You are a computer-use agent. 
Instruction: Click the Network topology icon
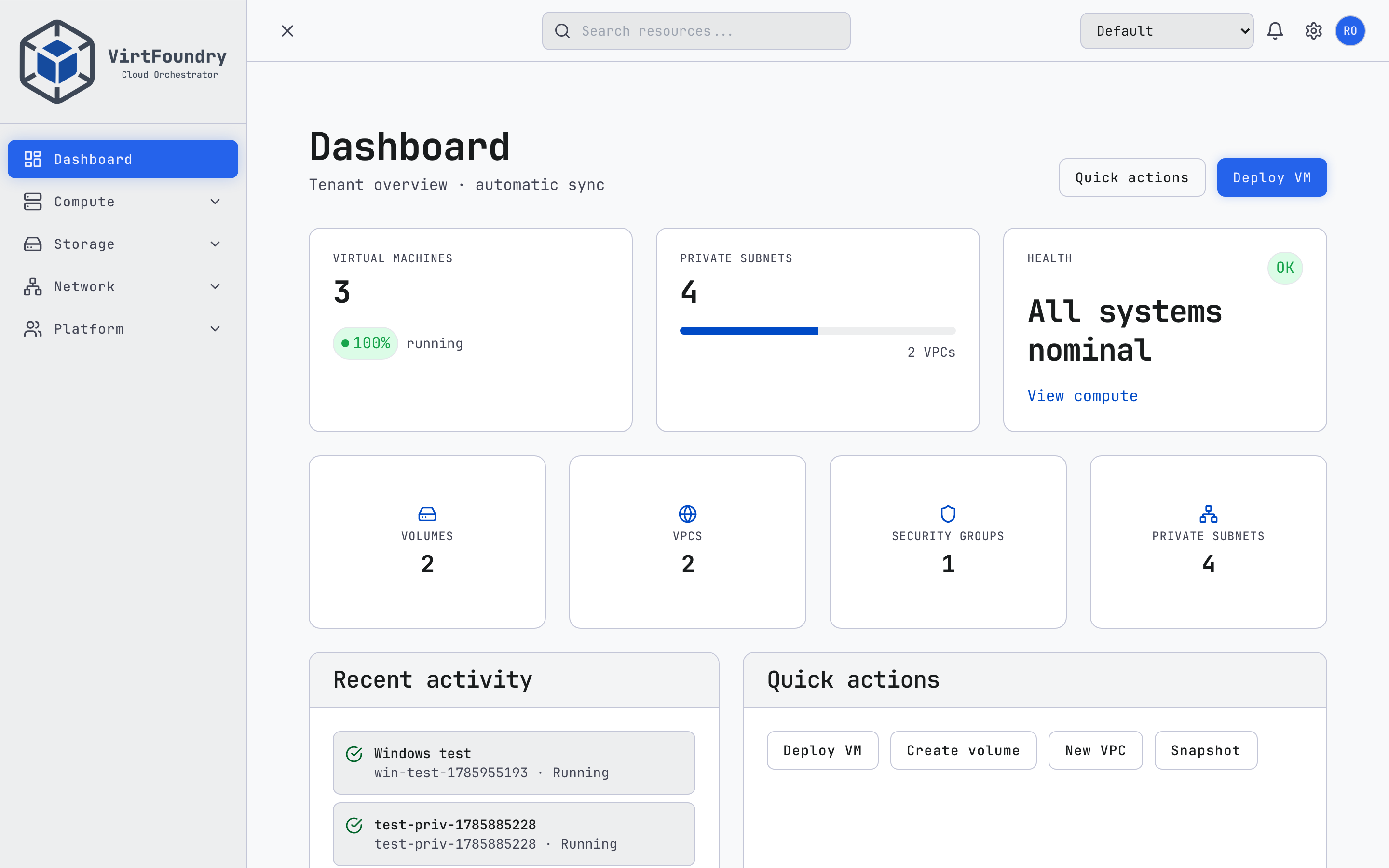33,286
